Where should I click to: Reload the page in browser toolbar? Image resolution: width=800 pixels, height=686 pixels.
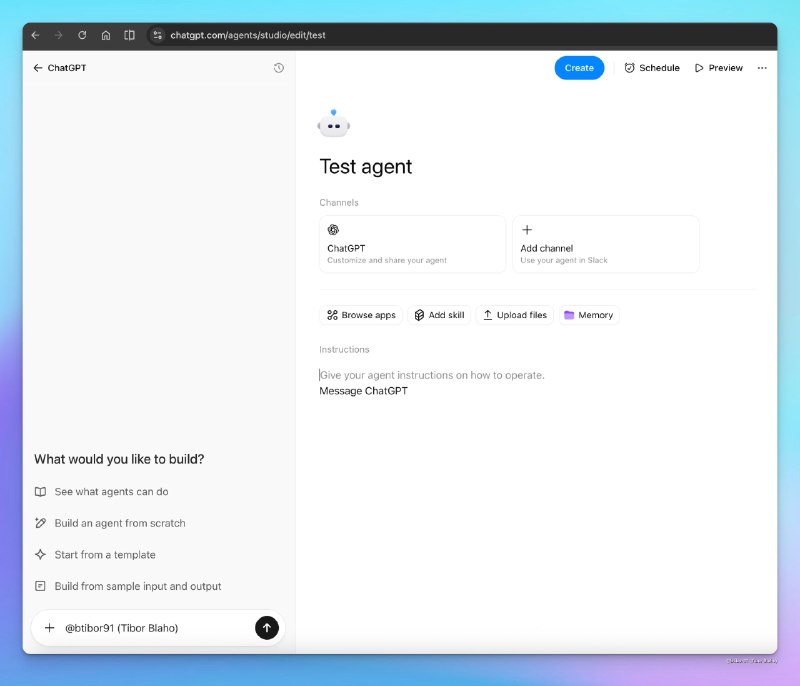pyautogui.click(x=82, y=35)
